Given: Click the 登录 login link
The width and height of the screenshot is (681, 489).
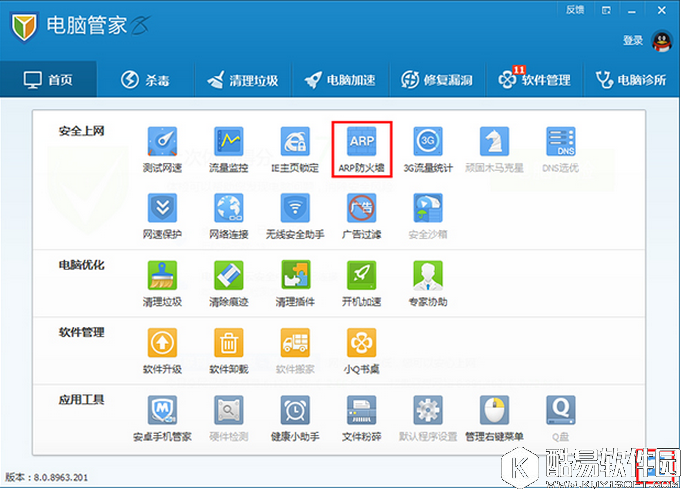Looking at the screenshot, I should tap(633, 40).
